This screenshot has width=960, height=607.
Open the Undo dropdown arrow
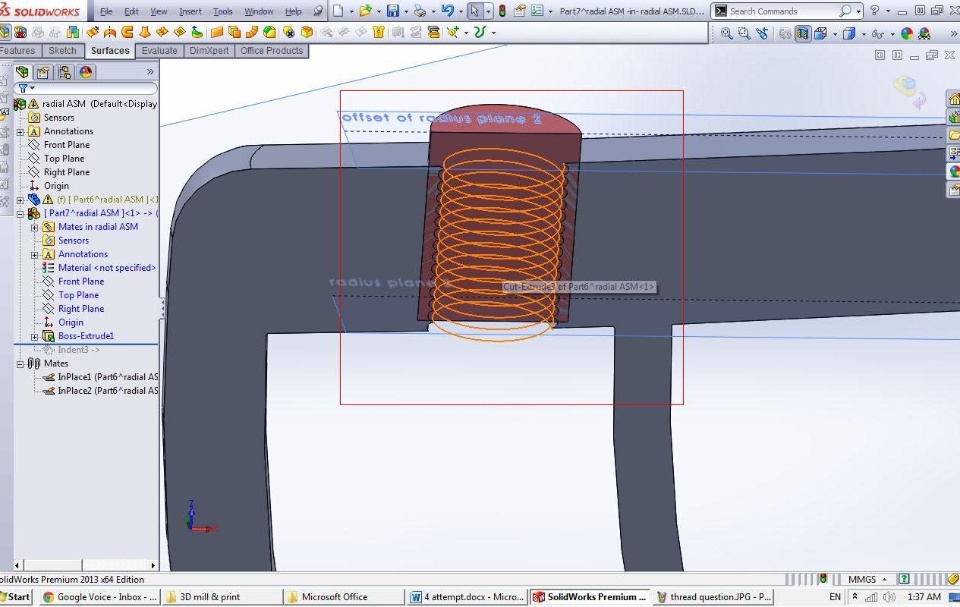coord(460,12)
